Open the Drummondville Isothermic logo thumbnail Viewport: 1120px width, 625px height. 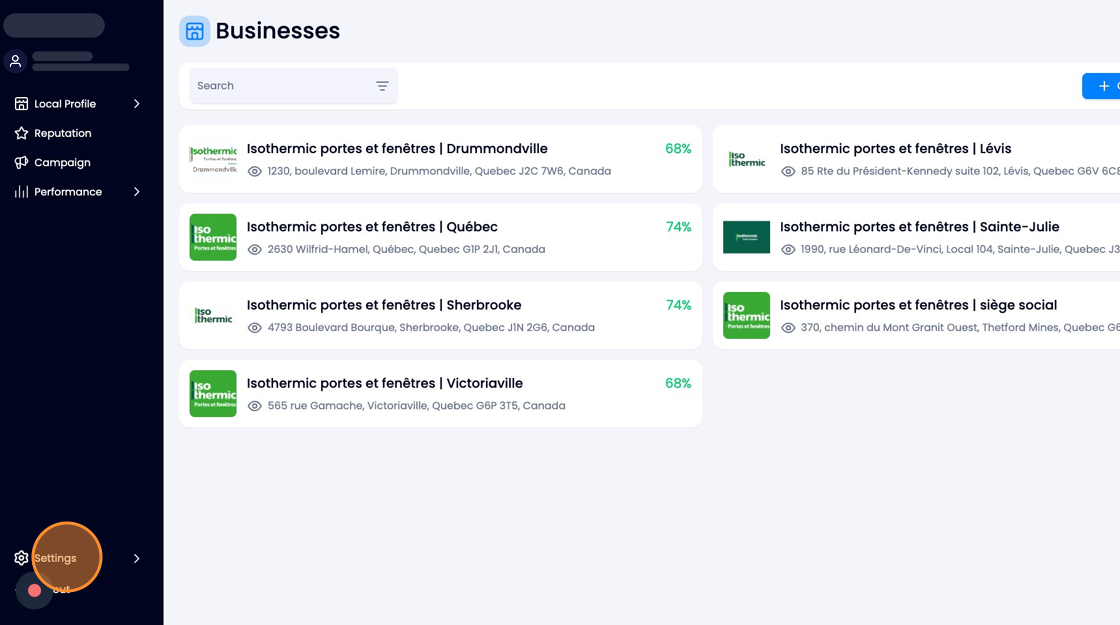point(213,159)
